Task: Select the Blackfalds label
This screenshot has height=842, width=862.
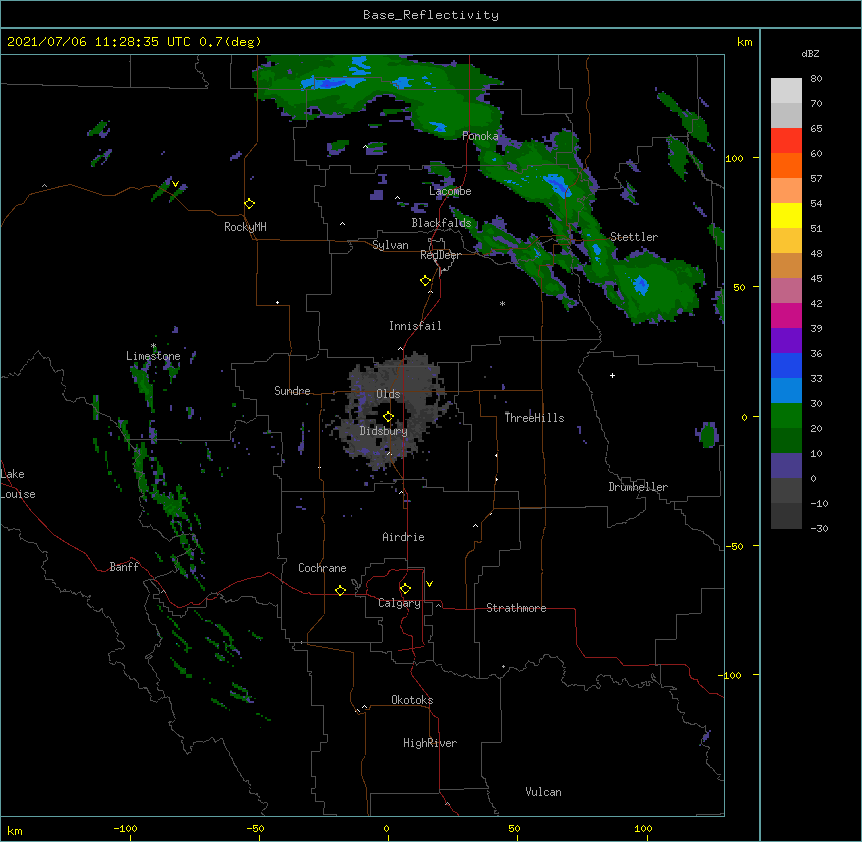Action: pos(441,223)
